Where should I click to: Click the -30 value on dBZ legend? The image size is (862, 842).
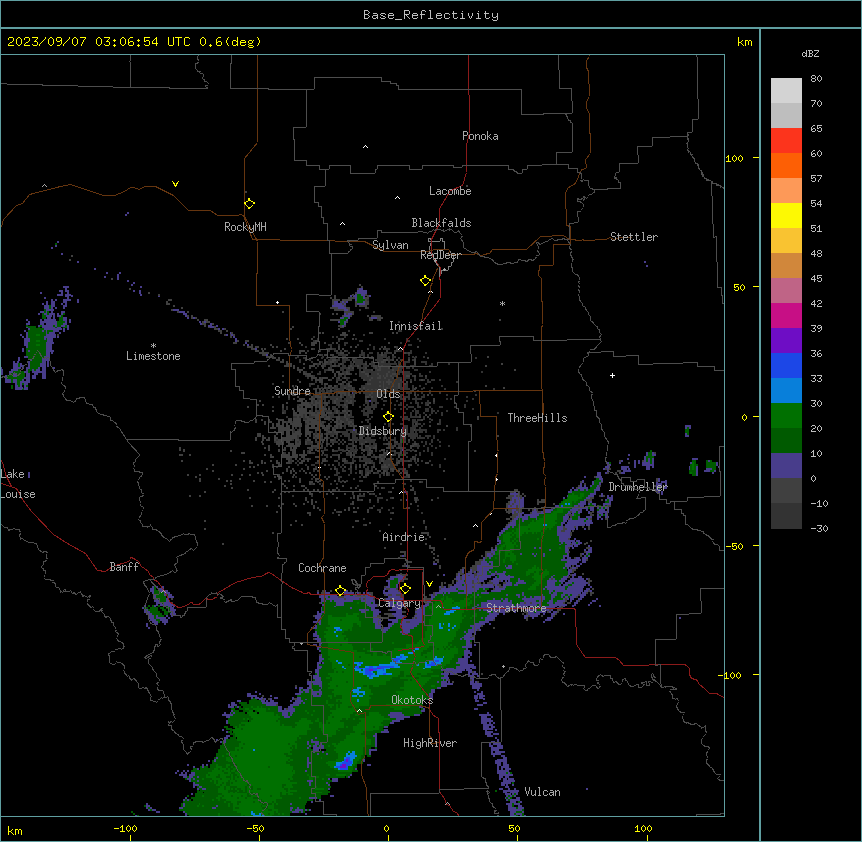coord(819,528)
